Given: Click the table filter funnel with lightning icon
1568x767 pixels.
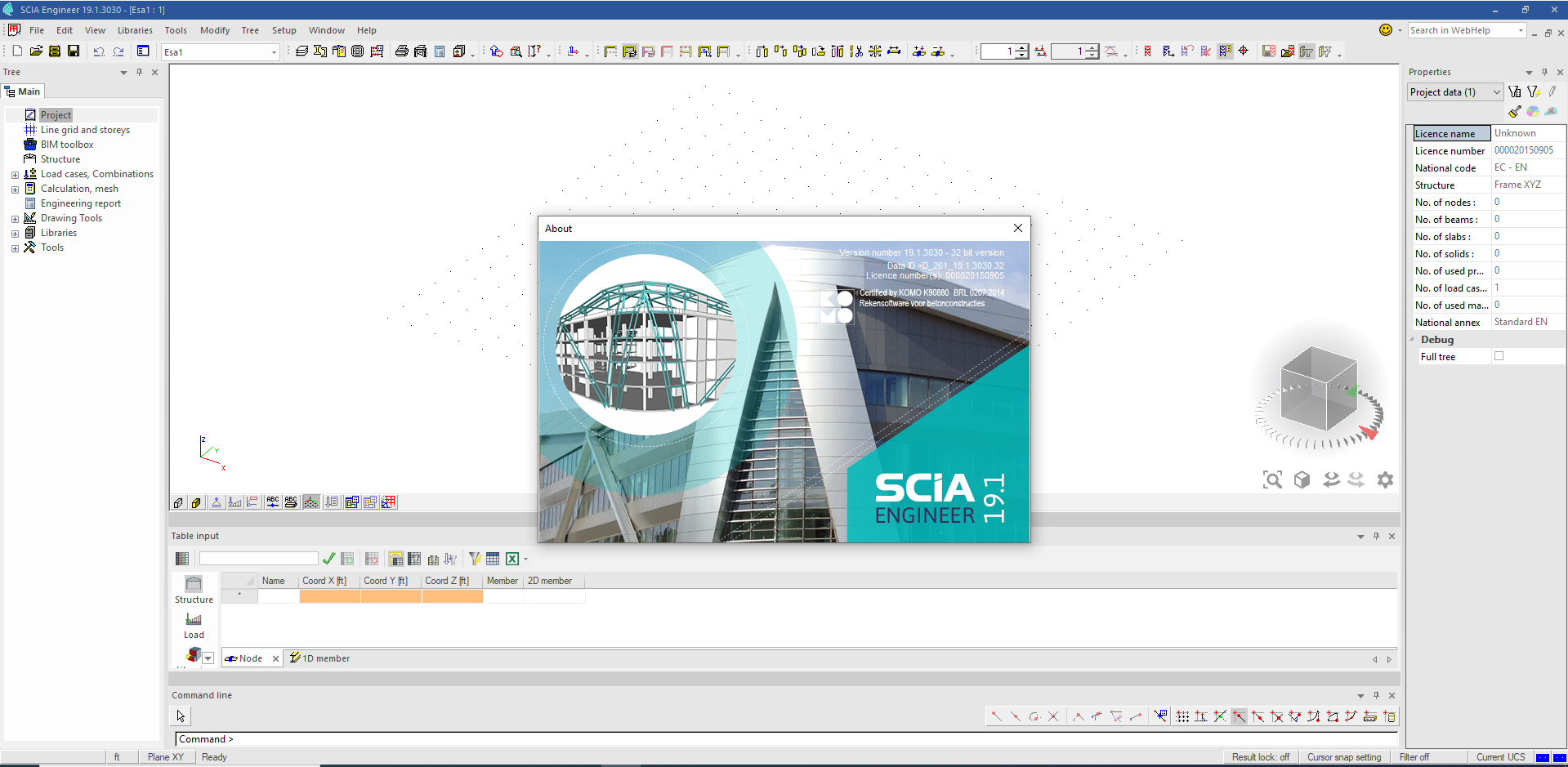Looking at the screenshot, I should pos(474,559).
